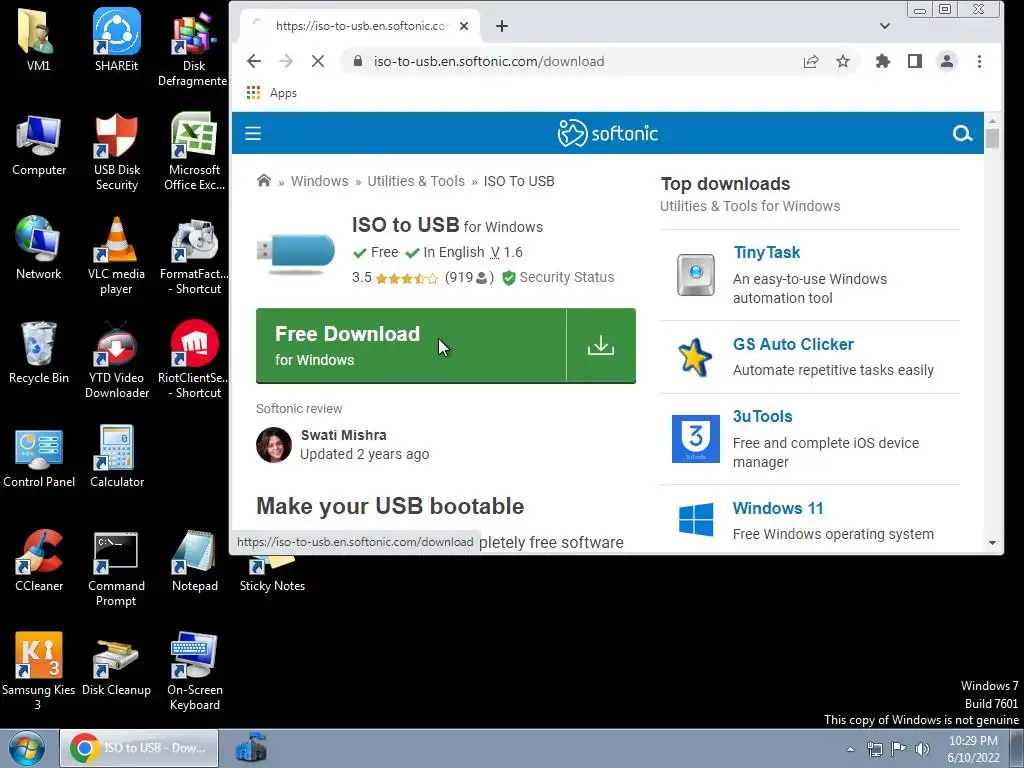The image size is (1024, 768).
Task: Click the ISO to USB drive thumbnail
Action: [x=296, y=253]
